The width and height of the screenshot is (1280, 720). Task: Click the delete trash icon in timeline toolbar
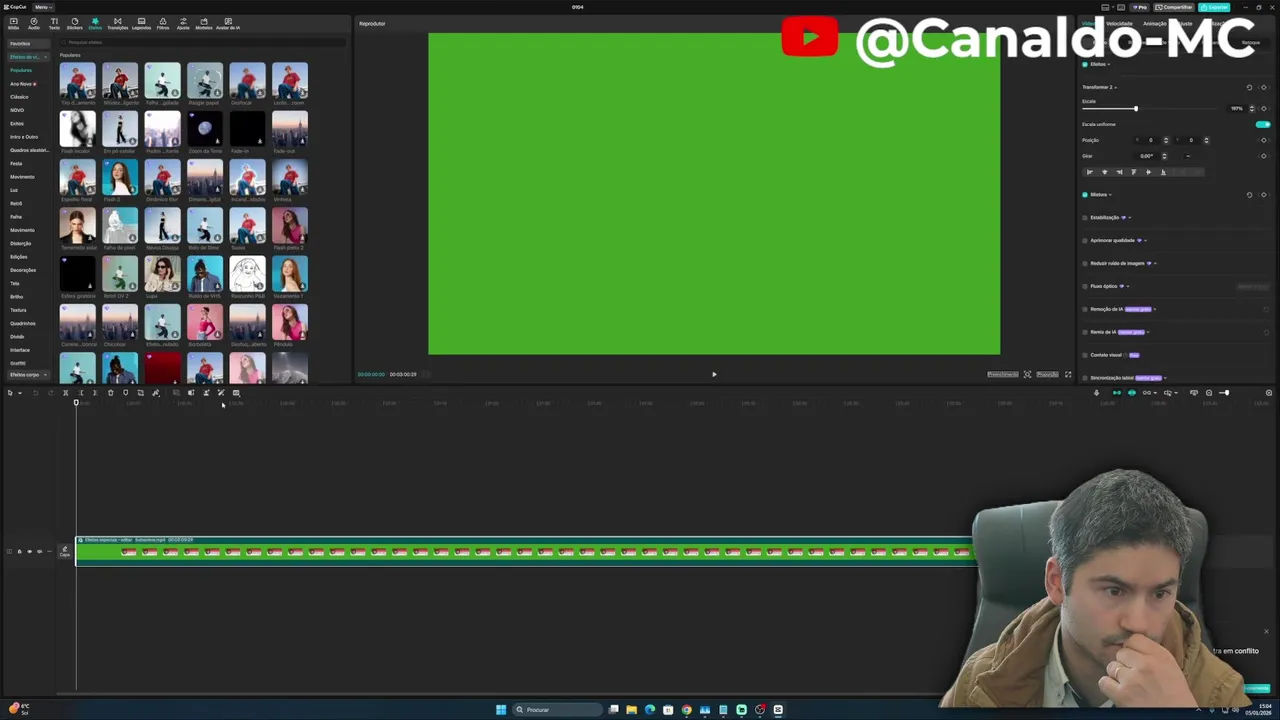coord(111,393)
